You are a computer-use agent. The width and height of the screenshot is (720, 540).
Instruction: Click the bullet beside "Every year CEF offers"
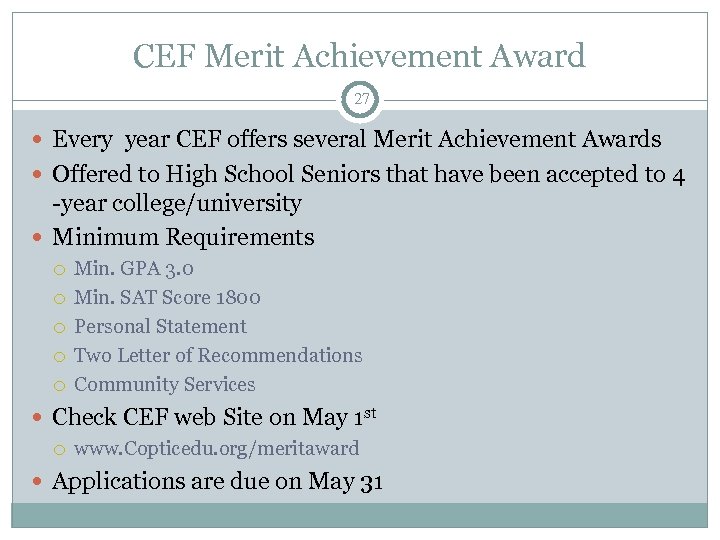[x=38, y=140]
